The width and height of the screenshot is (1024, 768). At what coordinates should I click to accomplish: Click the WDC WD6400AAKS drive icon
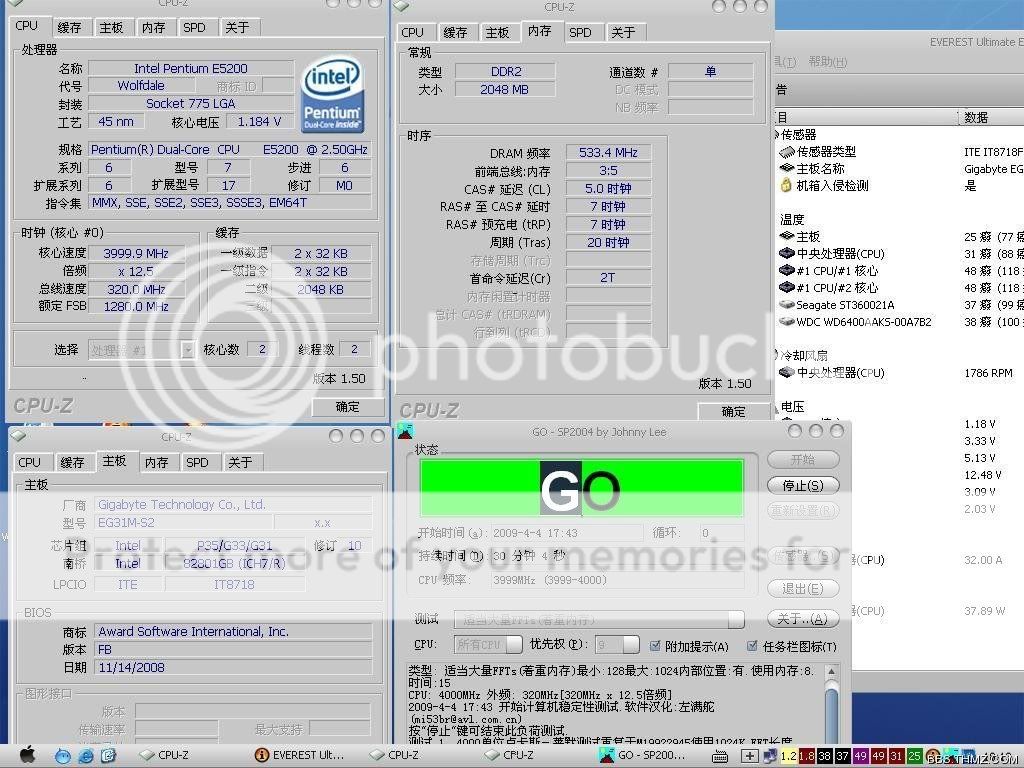[786, 321]
